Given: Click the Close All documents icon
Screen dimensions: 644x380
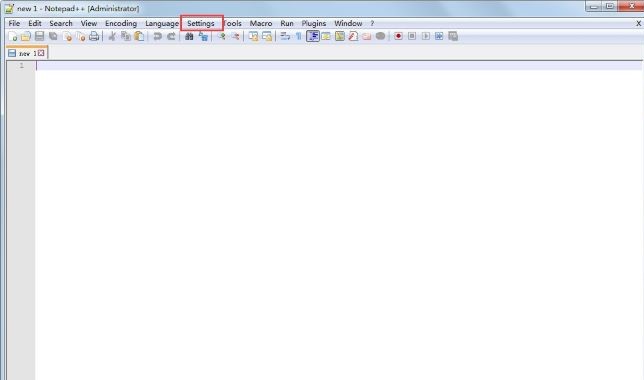Looking at the screenshot, I should pyautogui.click(x=80, y=36).
